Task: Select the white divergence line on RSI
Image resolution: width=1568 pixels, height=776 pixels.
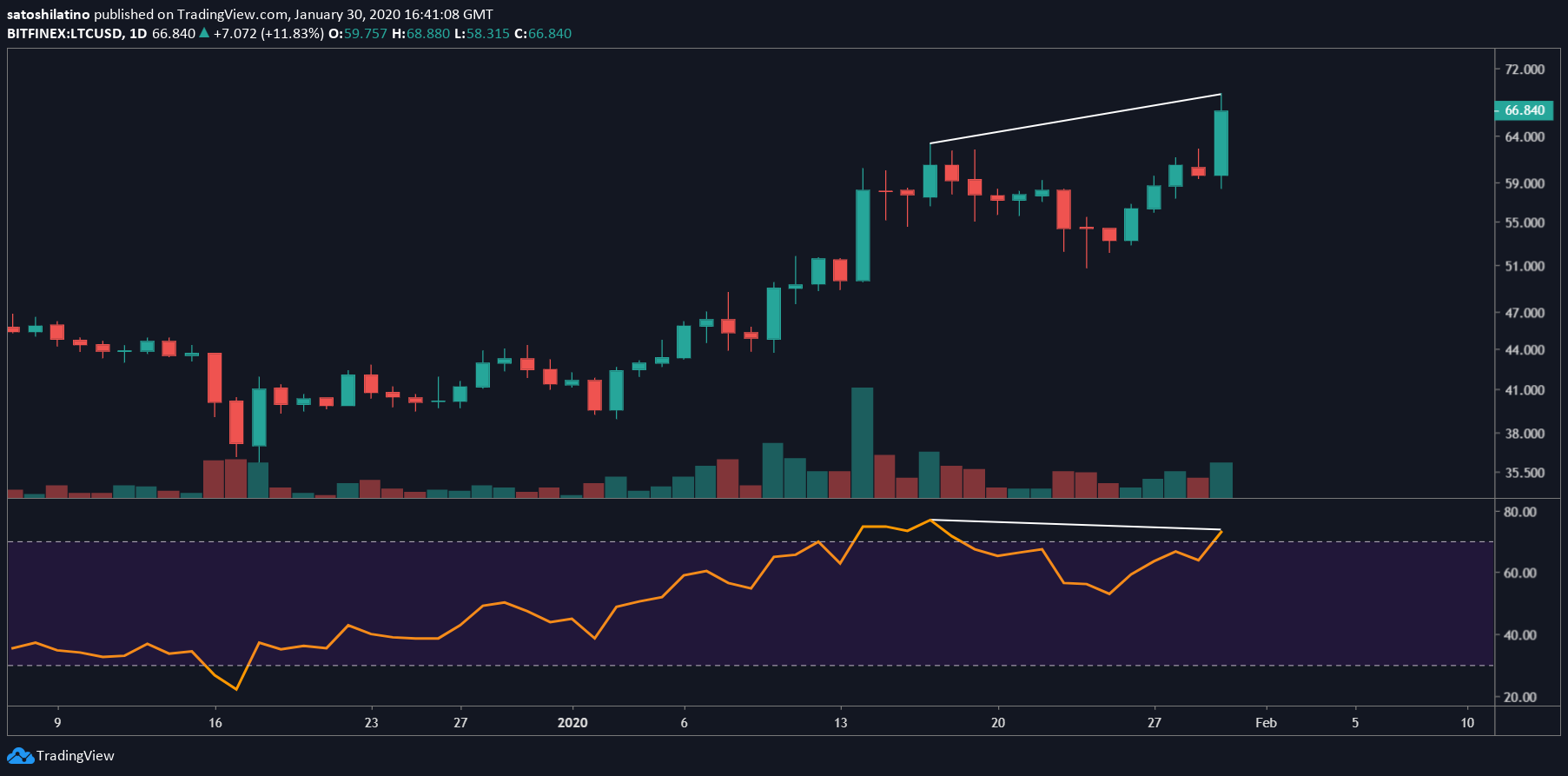Action: click(x=1075, y=525)
